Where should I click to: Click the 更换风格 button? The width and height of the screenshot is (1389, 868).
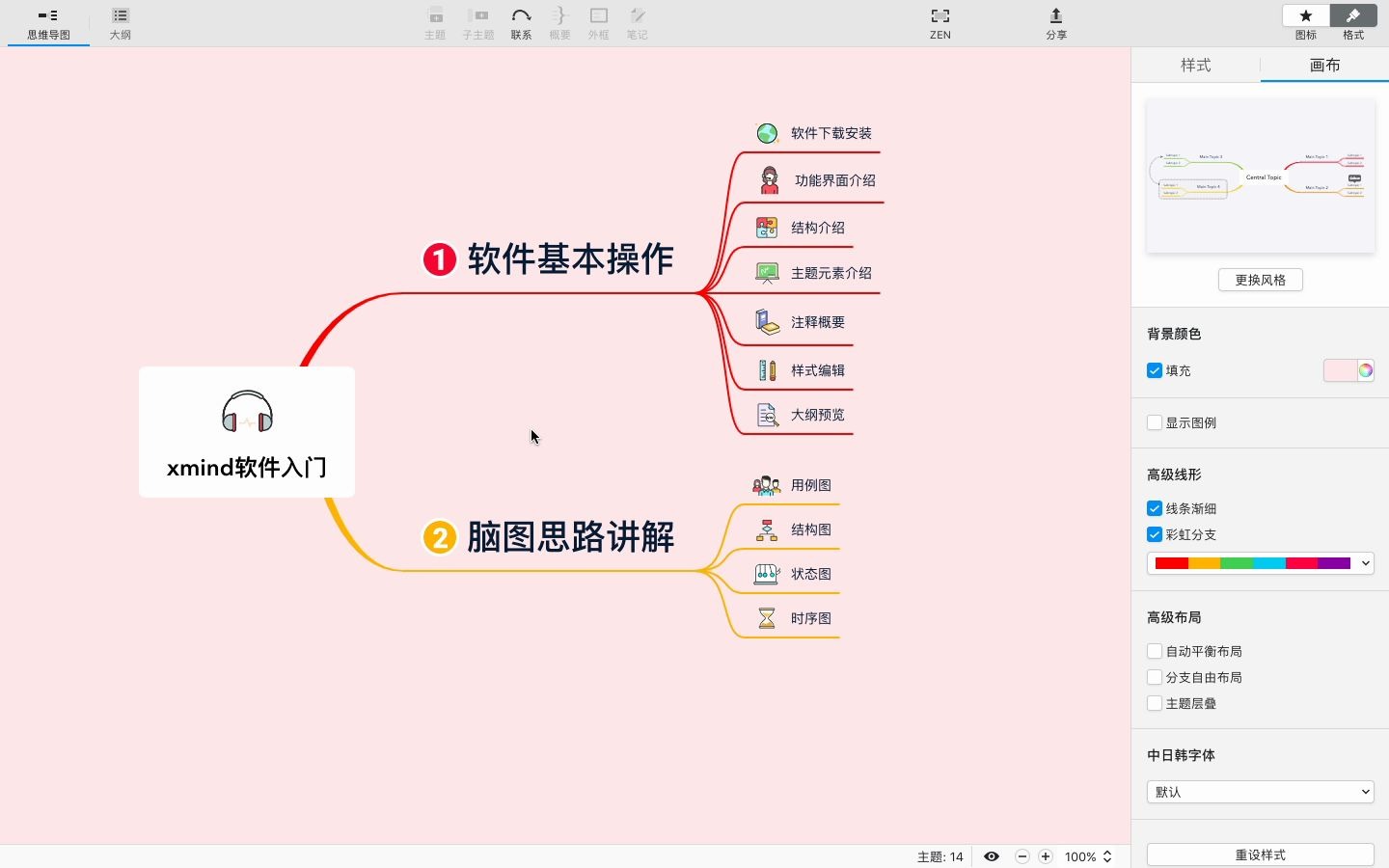(x=1261, y=280)
